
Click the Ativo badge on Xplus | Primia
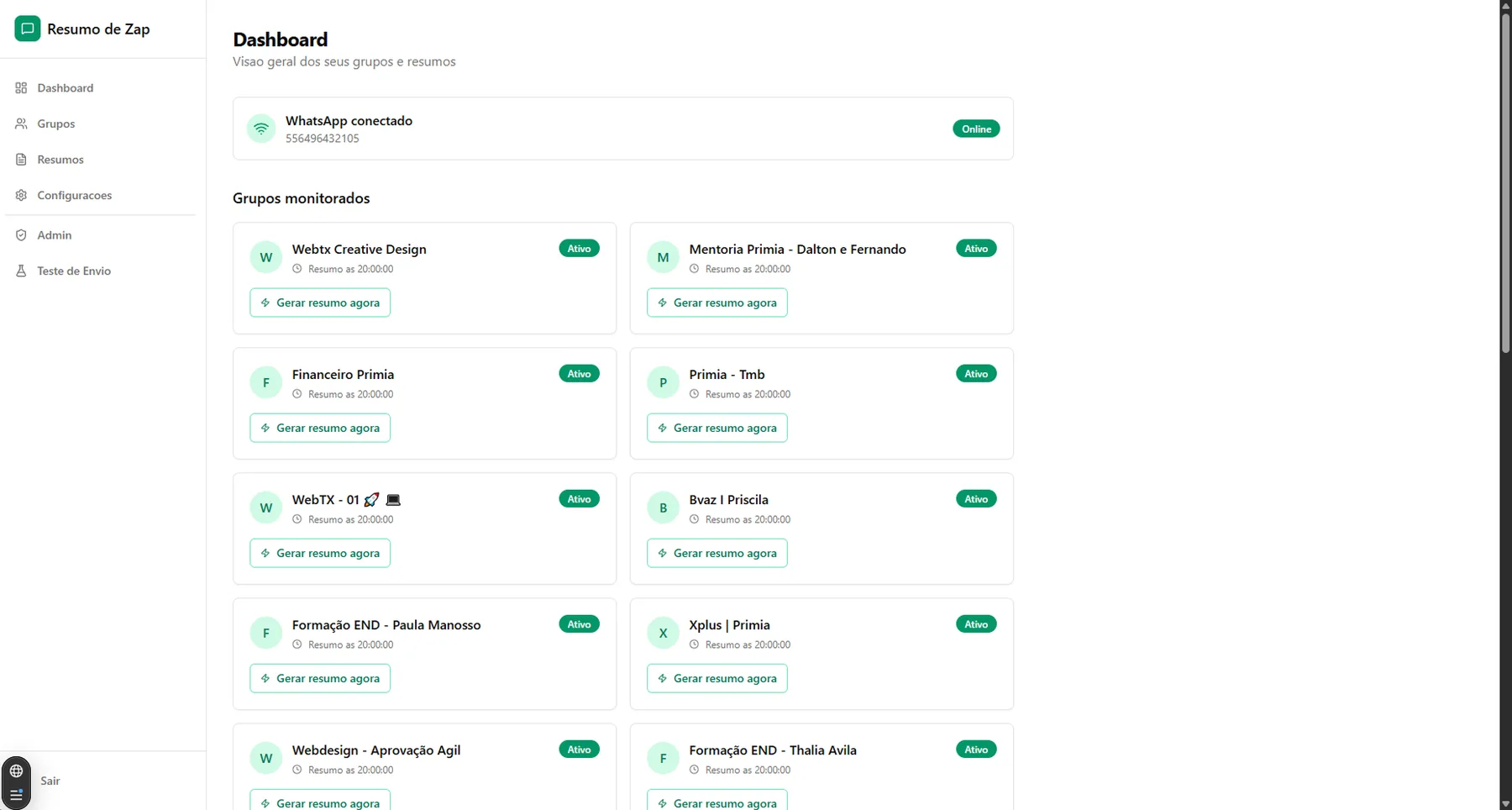976,624
